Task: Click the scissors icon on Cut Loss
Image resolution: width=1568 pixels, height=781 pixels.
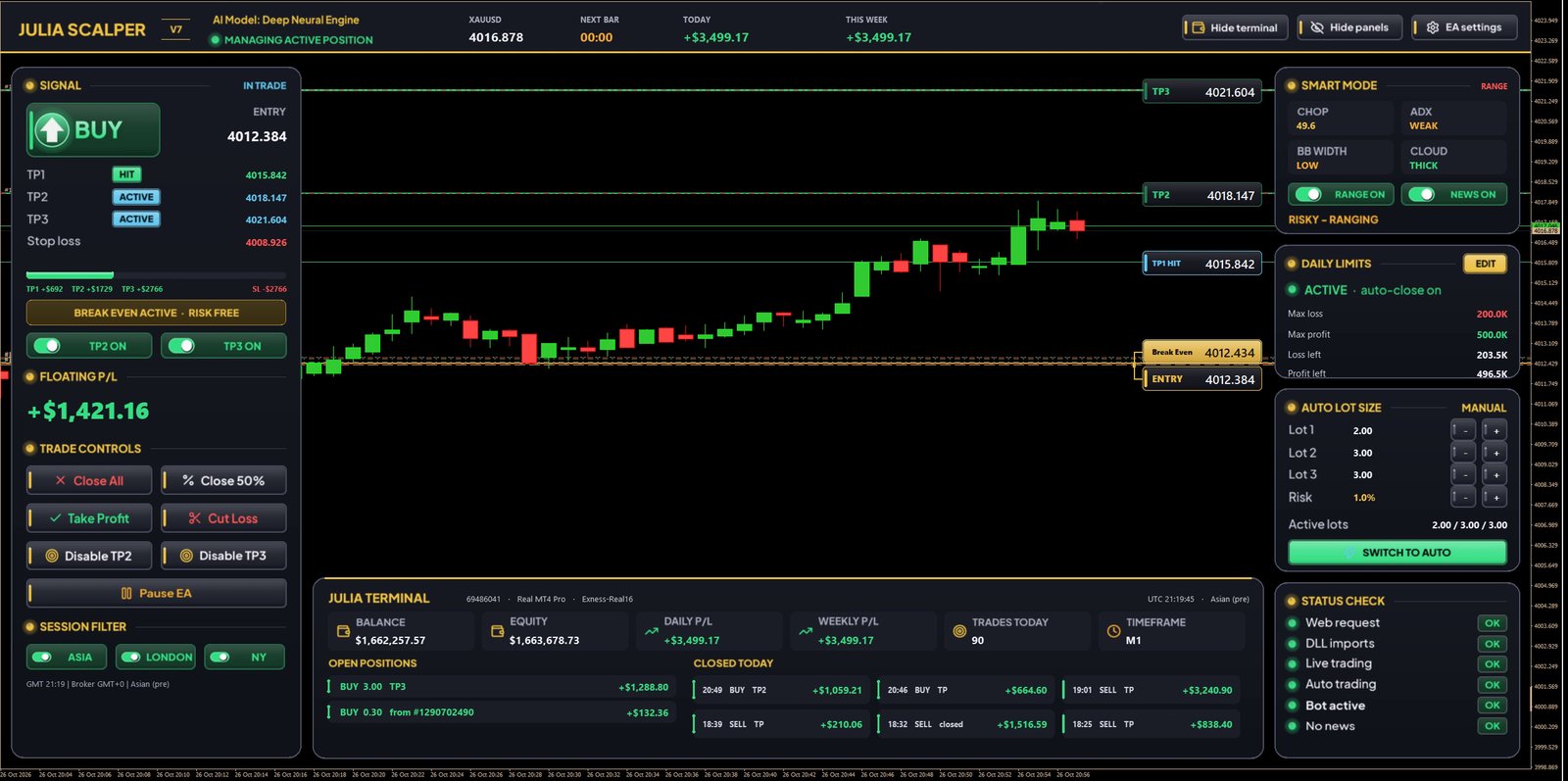Action: point(195,518)
